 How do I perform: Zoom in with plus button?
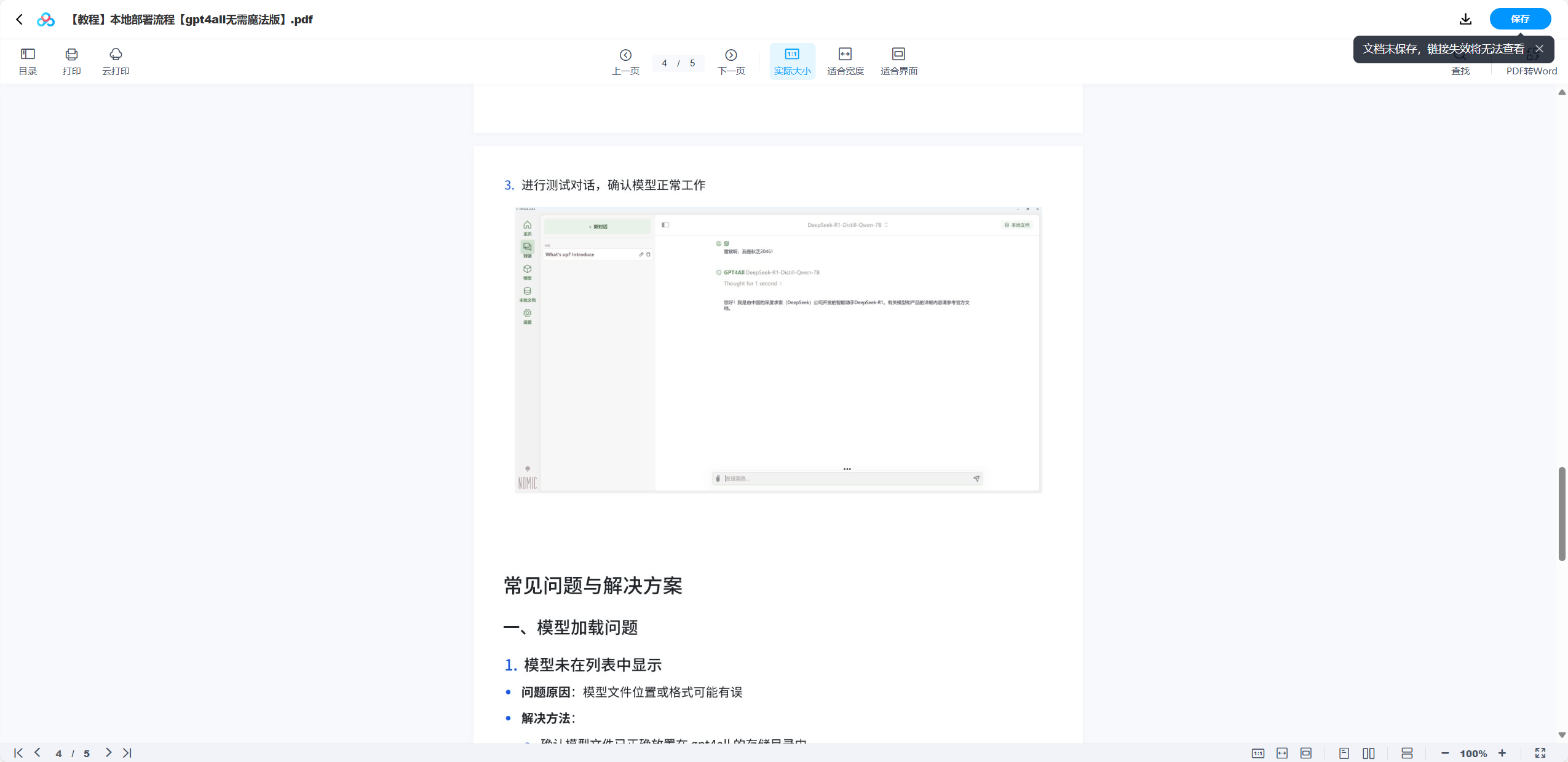(1502, 753)
